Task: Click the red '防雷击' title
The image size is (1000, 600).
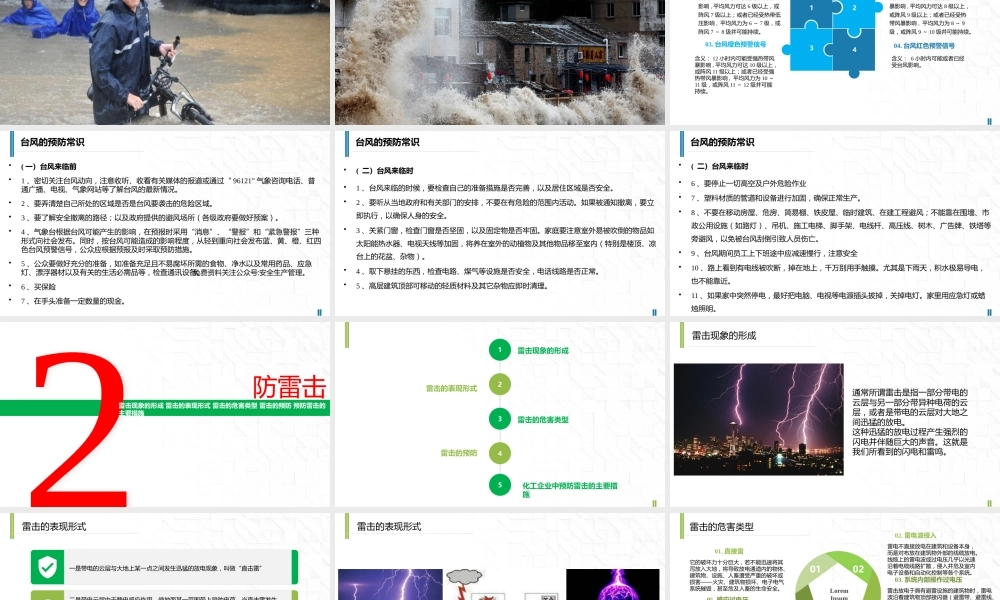Action: pos(290,387)
